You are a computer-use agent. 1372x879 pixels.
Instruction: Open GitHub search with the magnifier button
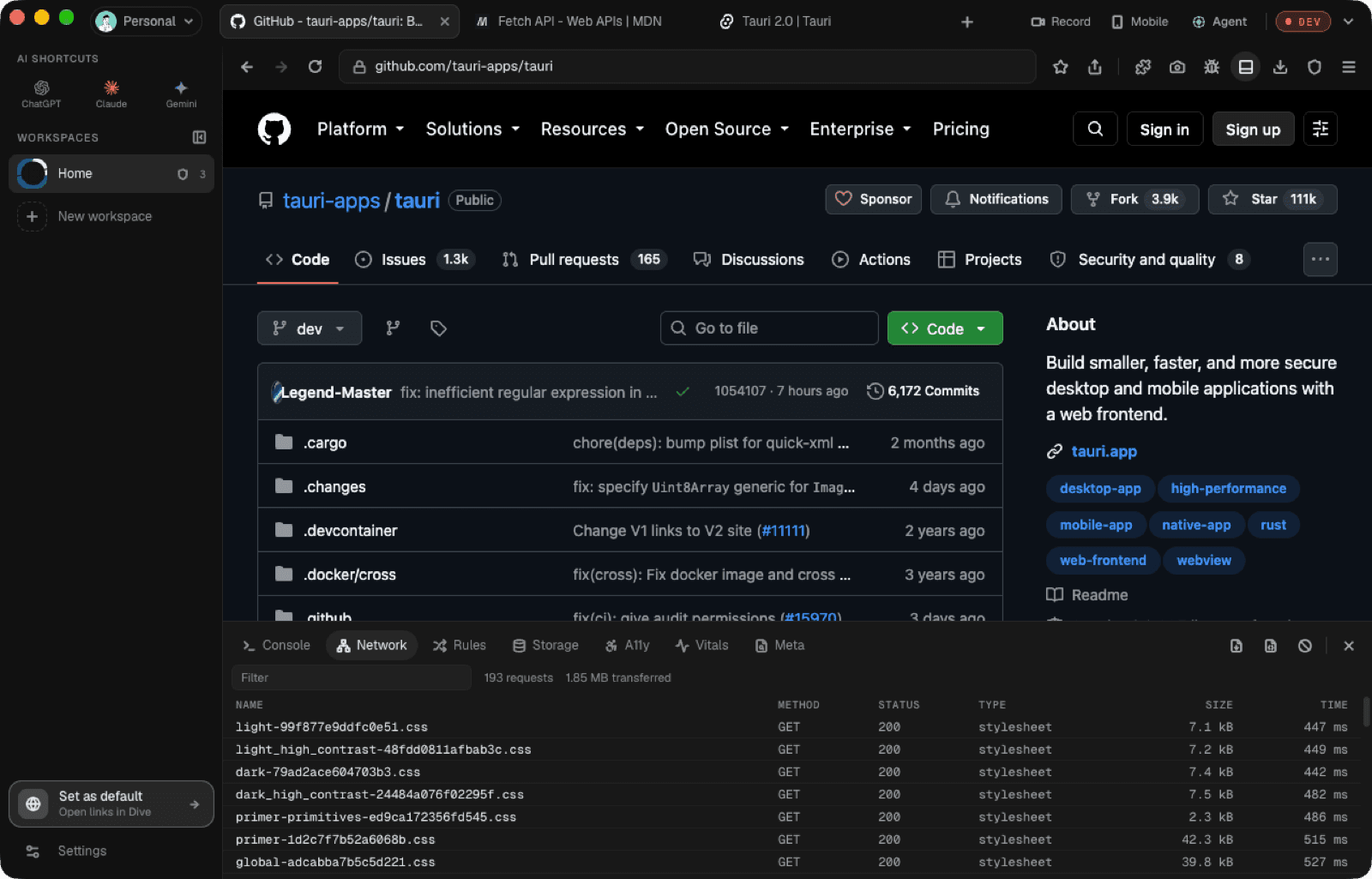point(1095,129)
